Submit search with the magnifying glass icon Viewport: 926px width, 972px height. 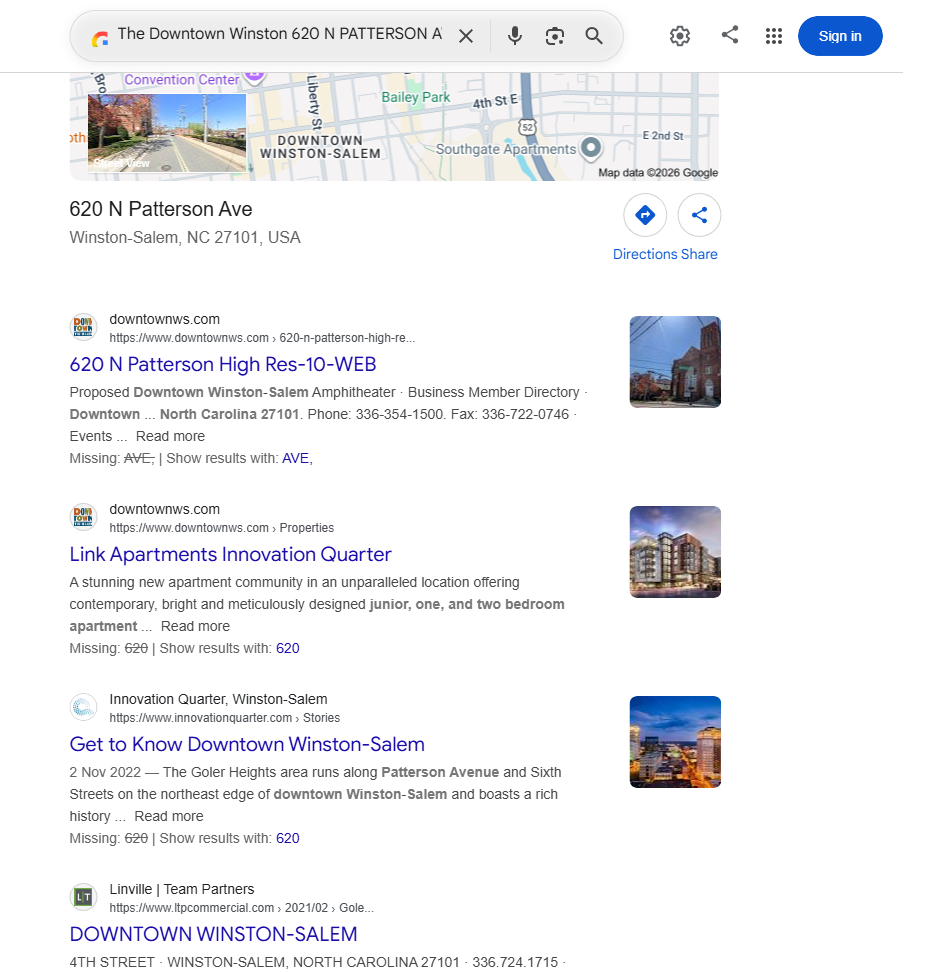594,36
